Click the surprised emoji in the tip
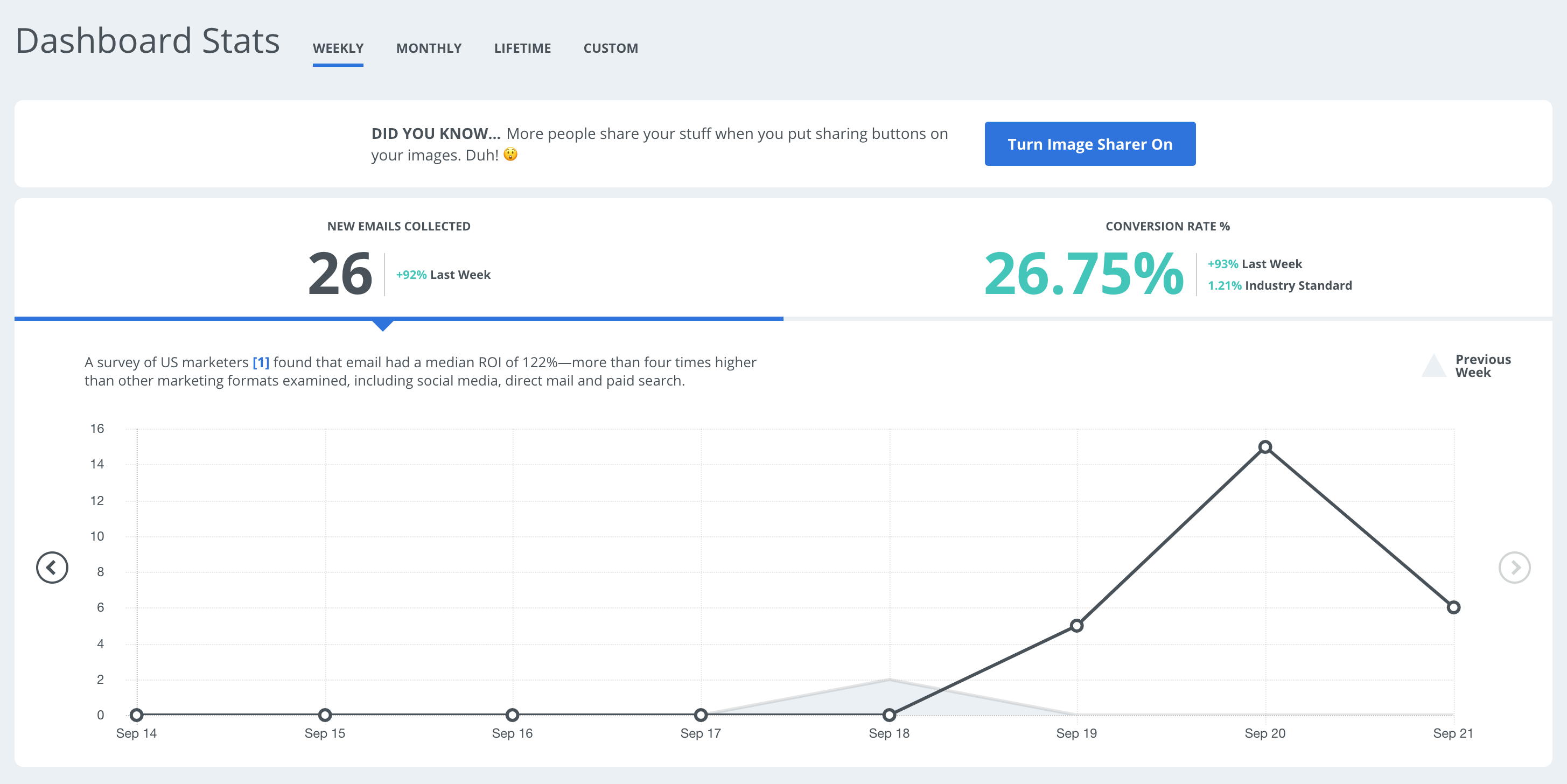Image resolution: width=1567 pixels, height=784 pixels. pyautogui.click(x=510, y=155)
